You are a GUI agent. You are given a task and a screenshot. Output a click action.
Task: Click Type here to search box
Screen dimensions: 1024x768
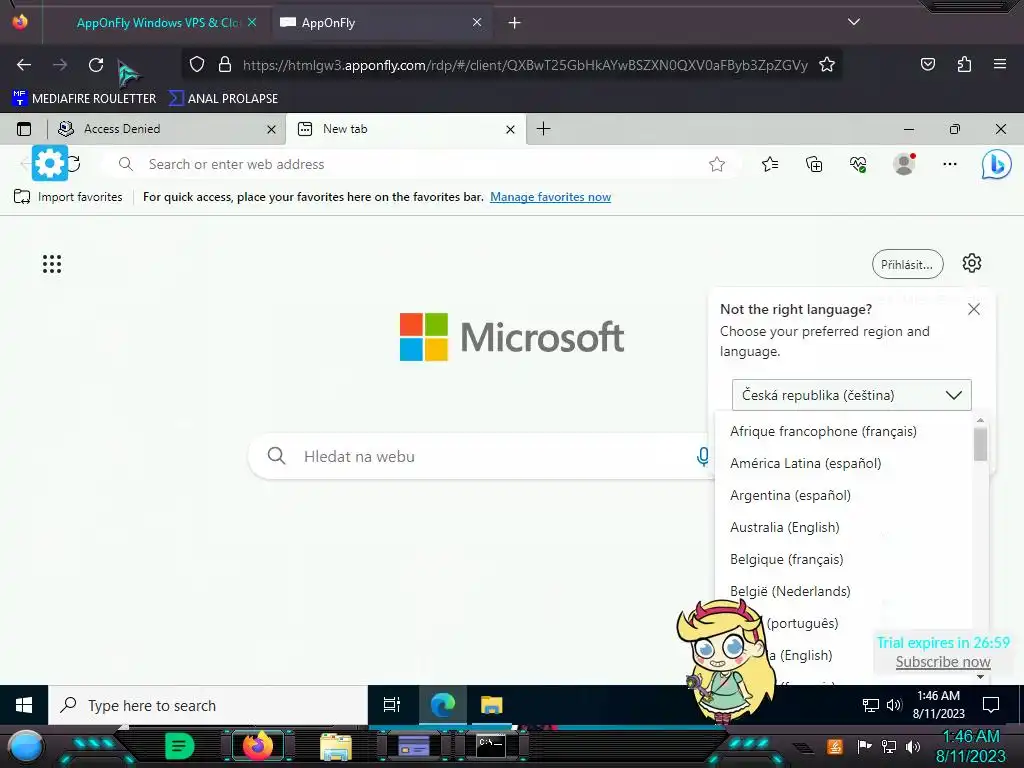click(x=208, y=705)
